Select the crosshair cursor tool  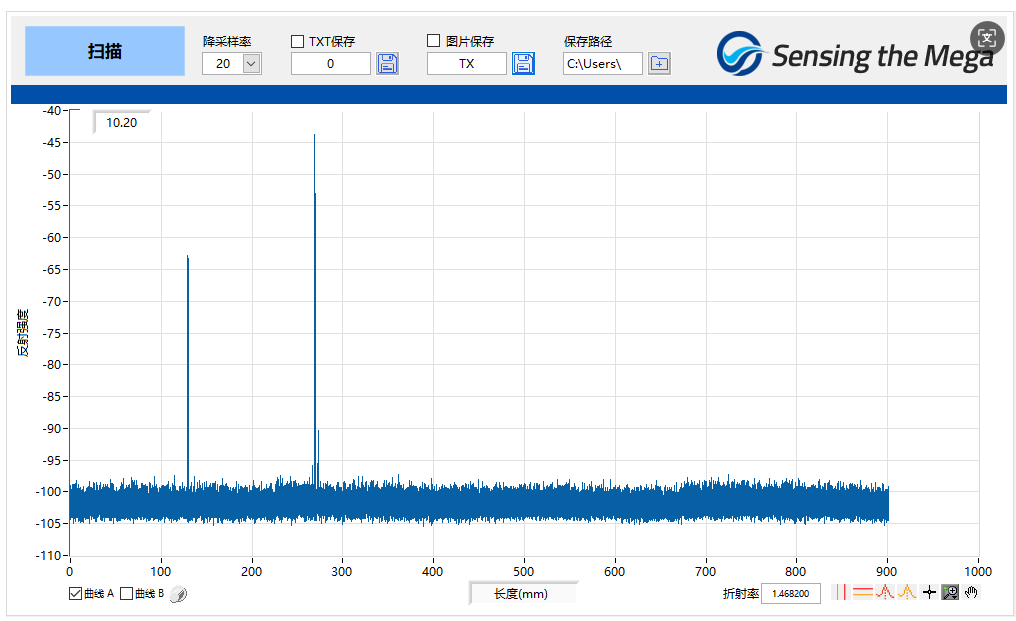(929, 592)
